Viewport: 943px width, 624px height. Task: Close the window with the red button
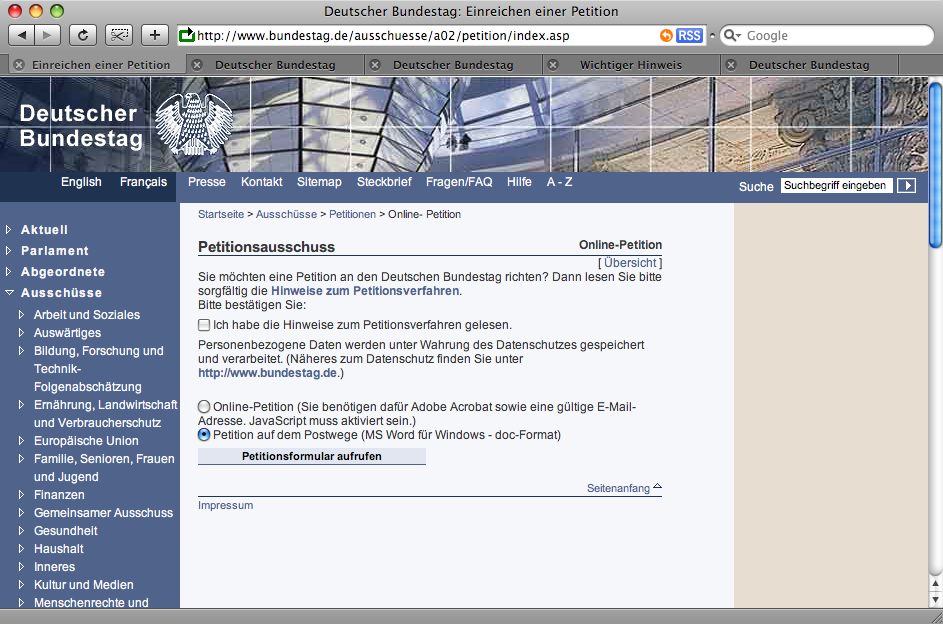tap(14, 11)
